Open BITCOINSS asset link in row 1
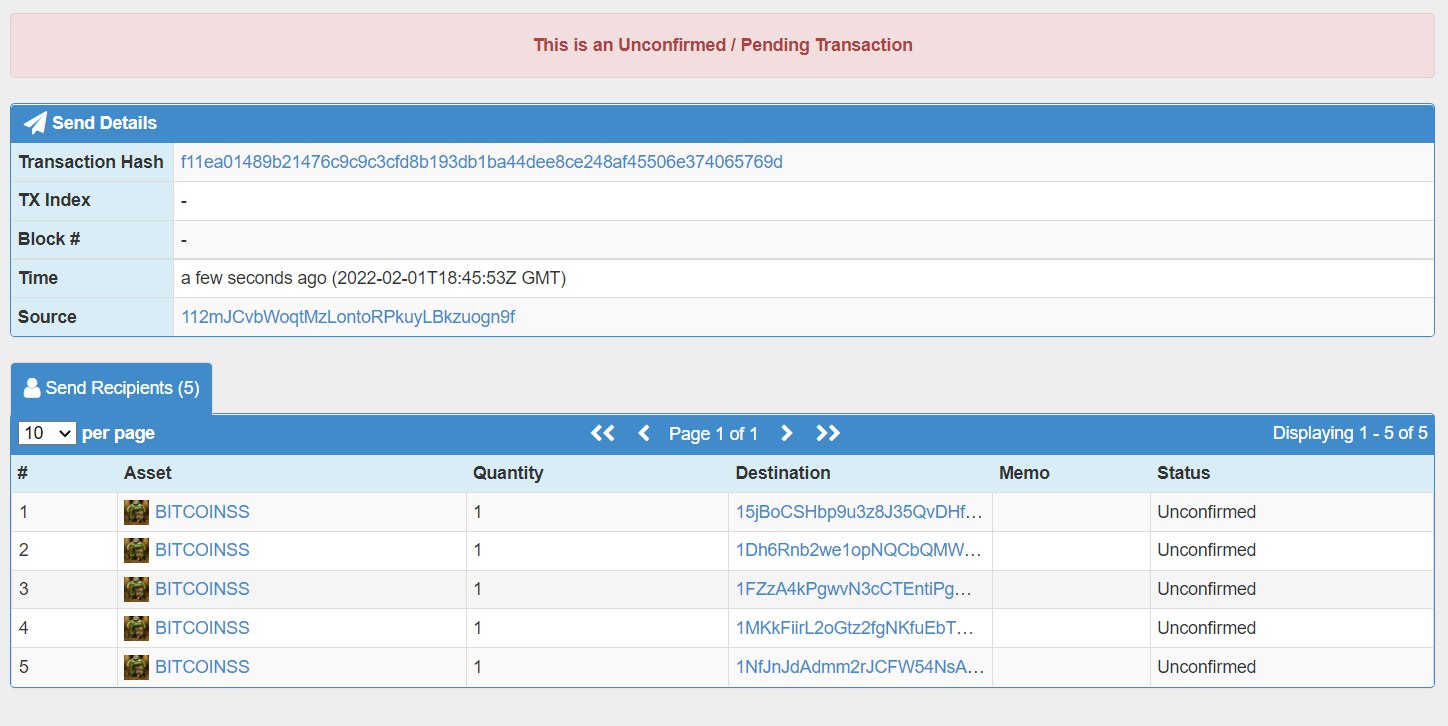Image resolution: width=1448 pixels, height=726 pixels. 202,512
